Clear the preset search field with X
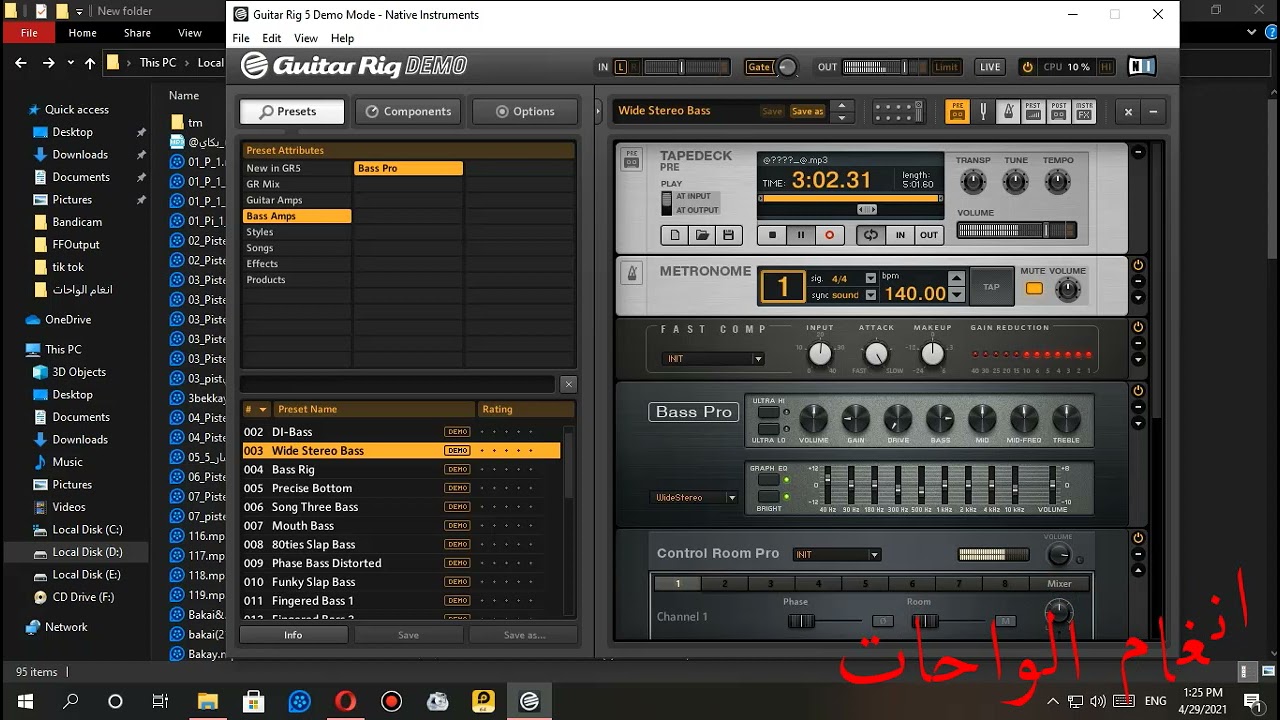Viewport: 1280px width, 720px height. 568,384
